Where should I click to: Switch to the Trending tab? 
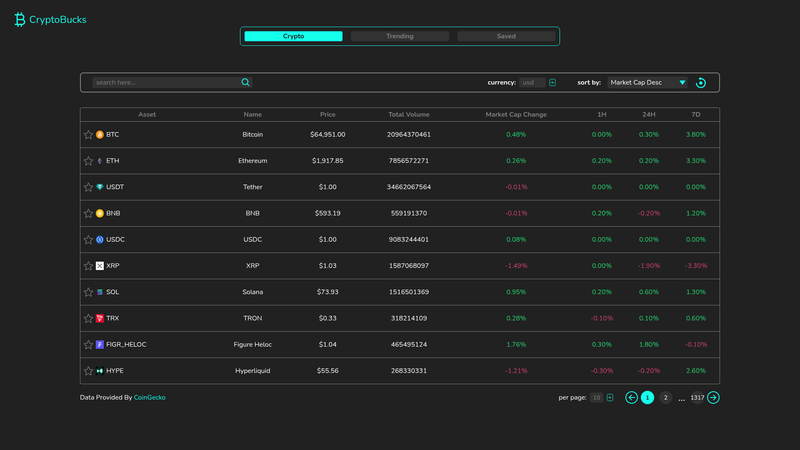(x=400, y=36)
